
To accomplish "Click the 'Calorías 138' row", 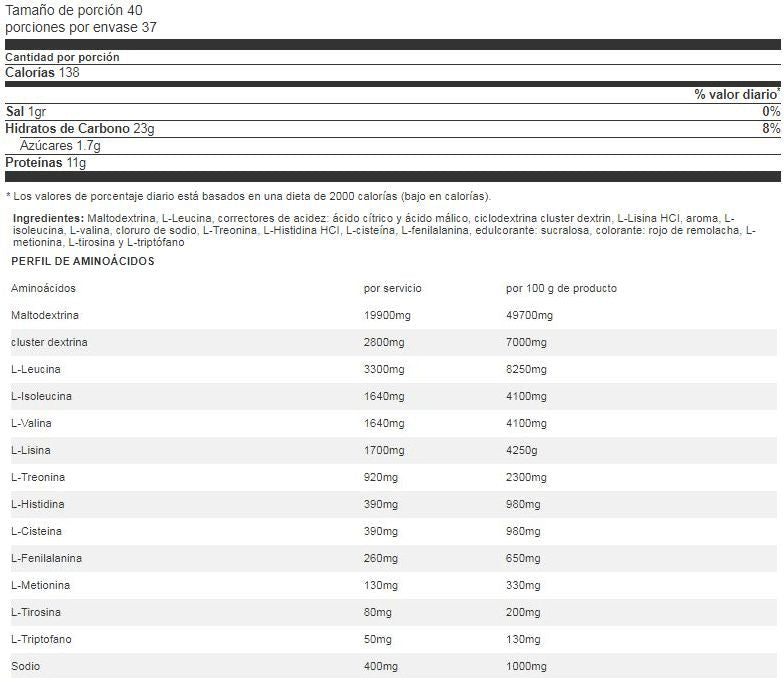I will click(42, 72).
